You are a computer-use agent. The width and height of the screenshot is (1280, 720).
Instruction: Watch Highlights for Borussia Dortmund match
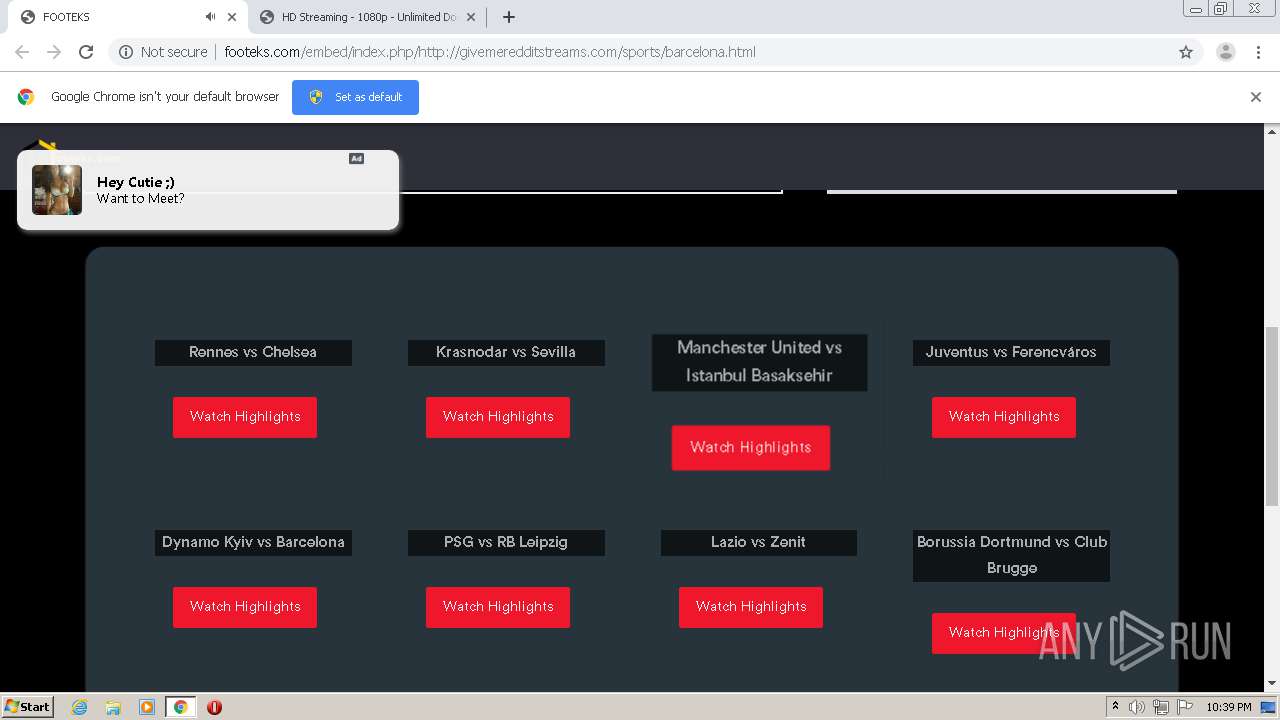(x=1004, y=633)
